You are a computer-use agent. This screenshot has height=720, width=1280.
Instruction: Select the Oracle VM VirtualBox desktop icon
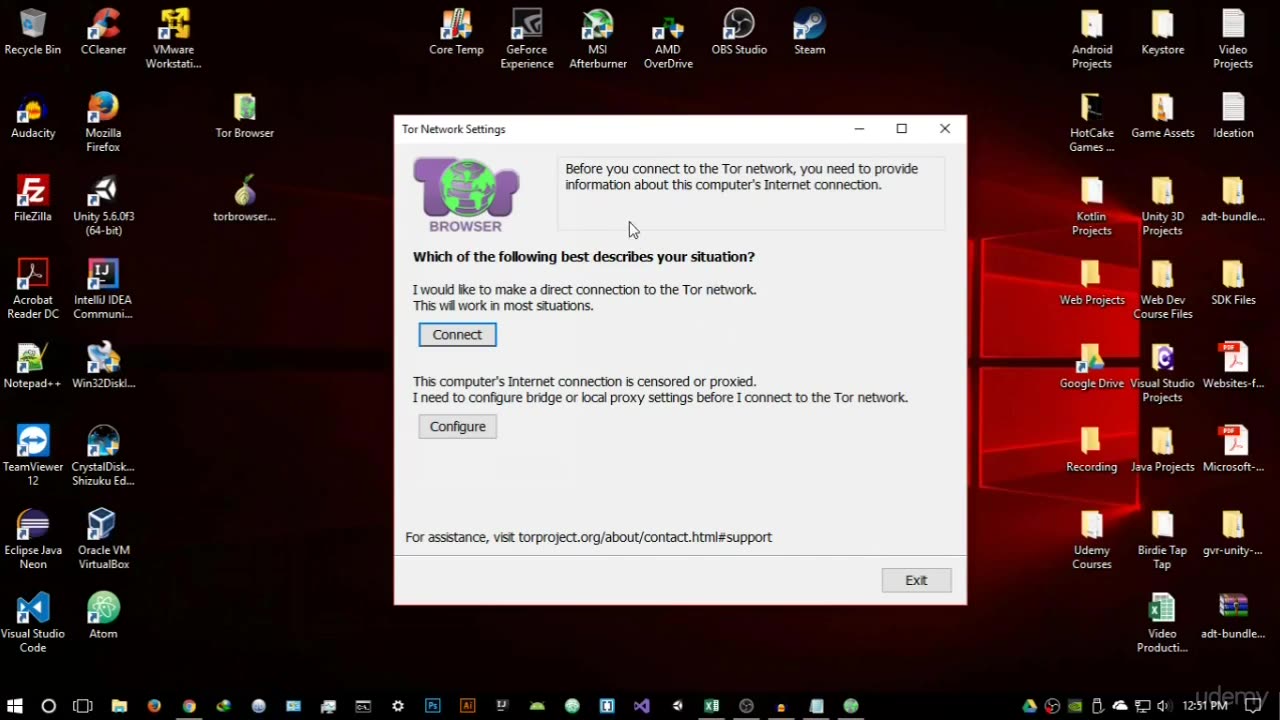(x=103, y=539)
